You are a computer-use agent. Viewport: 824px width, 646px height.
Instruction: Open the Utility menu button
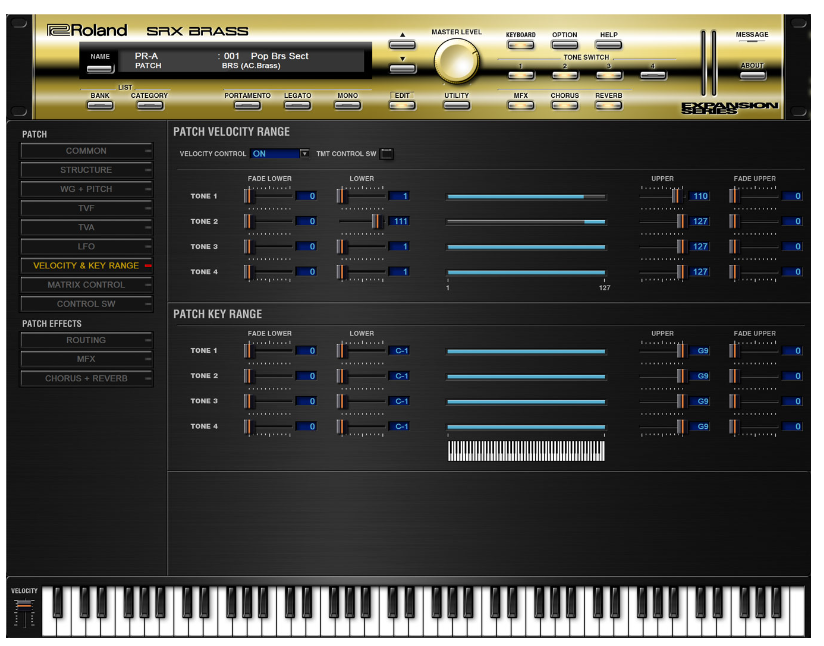456,105
